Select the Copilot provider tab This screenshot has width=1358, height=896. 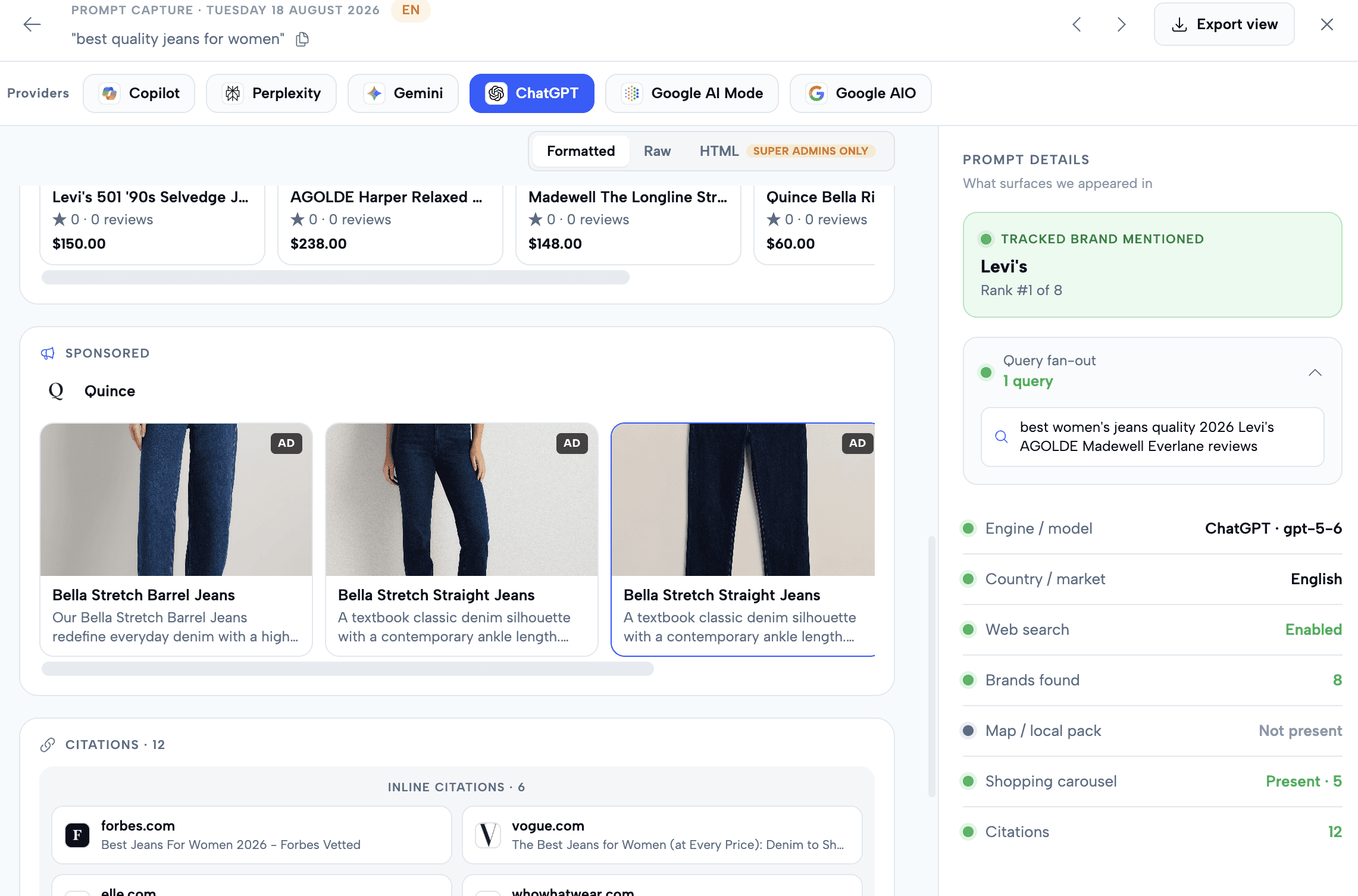pos(139,93)
